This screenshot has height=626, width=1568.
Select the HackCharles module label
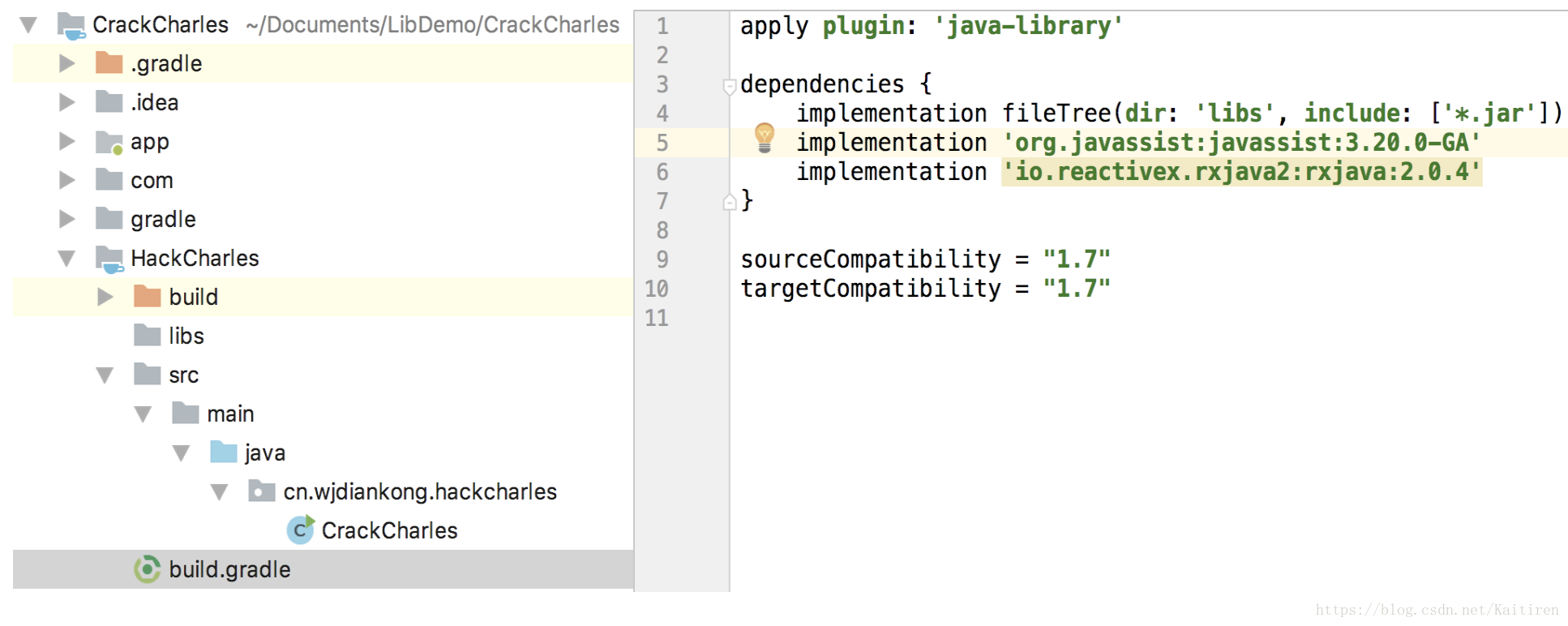pyautogui.click(x=195, y=258)
